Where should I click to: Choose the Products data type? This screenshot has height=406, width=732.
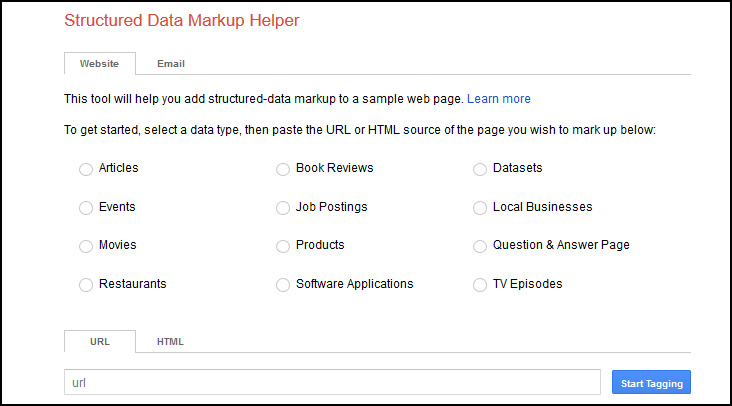[283, 246]
